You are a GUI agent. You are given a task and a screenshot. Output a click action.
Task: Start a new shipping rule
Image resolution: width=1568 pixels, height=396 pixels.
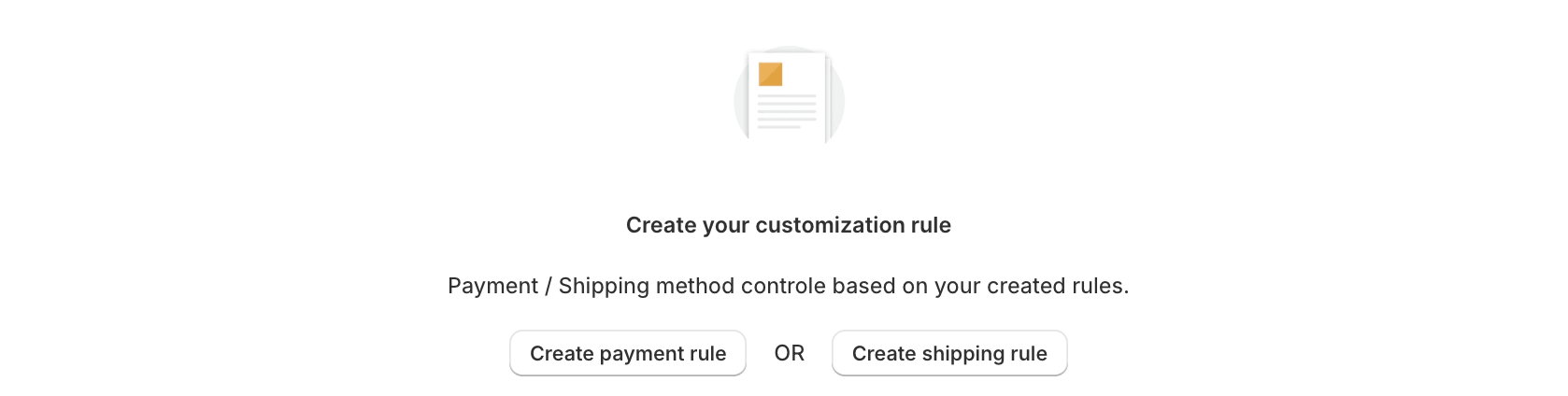[949, 353]
